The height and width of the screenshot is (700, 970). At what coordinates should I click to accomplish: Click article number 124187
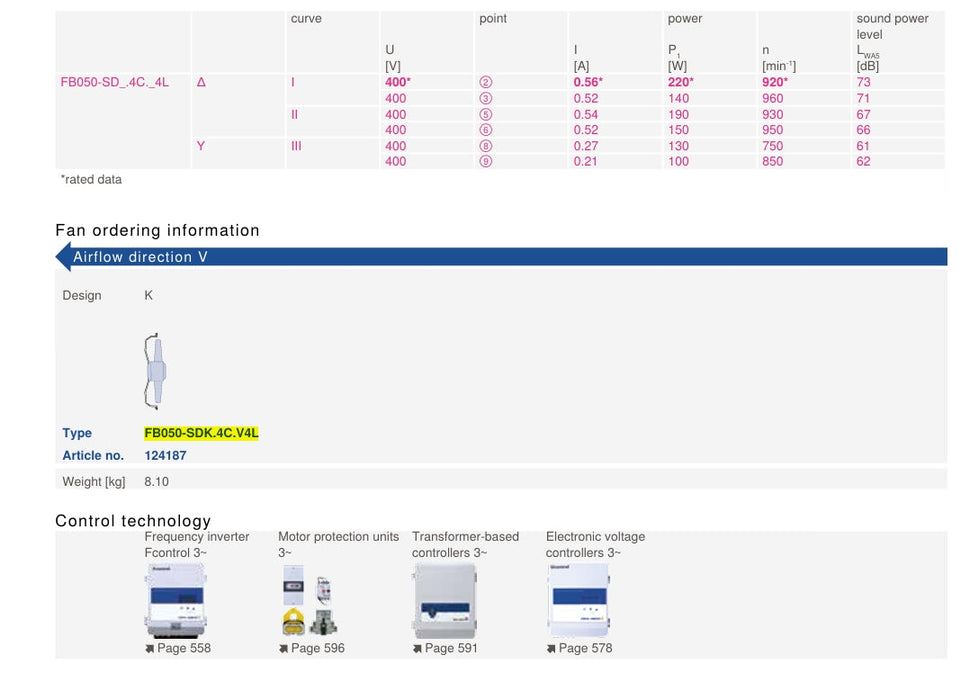point(165,456)
